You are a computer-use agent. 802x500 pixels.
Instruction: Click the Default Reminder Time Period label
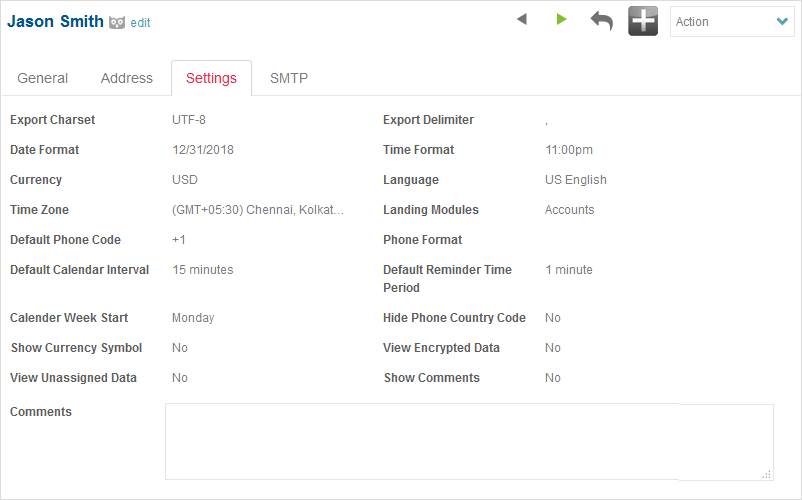point(448,279)
